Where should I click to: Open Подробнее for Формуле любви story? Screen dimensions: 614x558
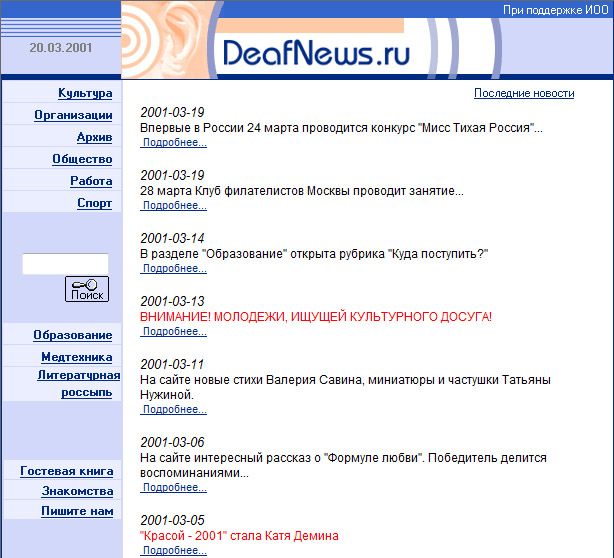click(173, 488)
